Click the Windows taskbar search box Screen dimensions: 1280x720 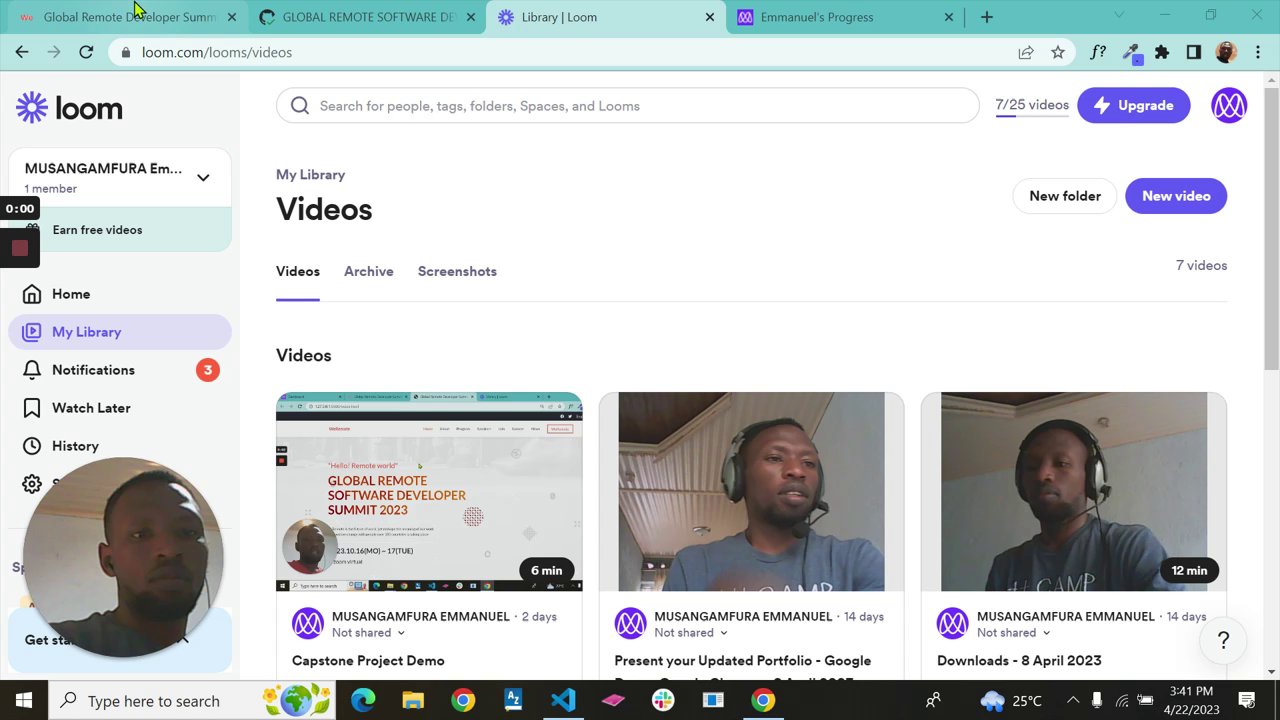193,700
